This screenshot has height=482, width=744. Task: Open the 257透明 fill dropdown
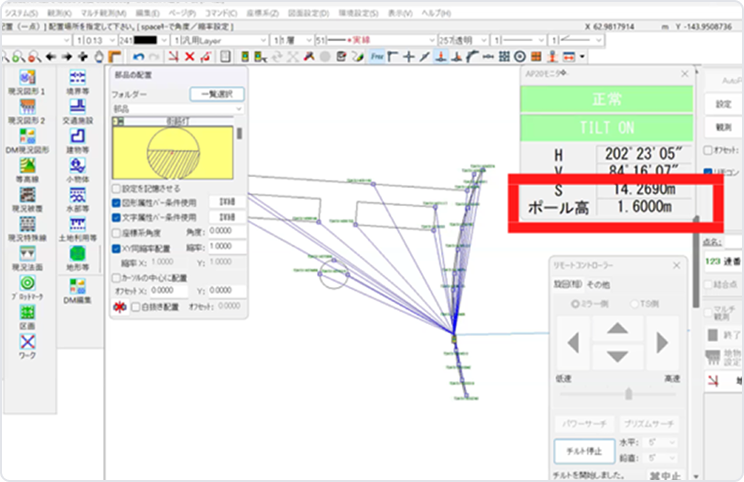[463, 40]
